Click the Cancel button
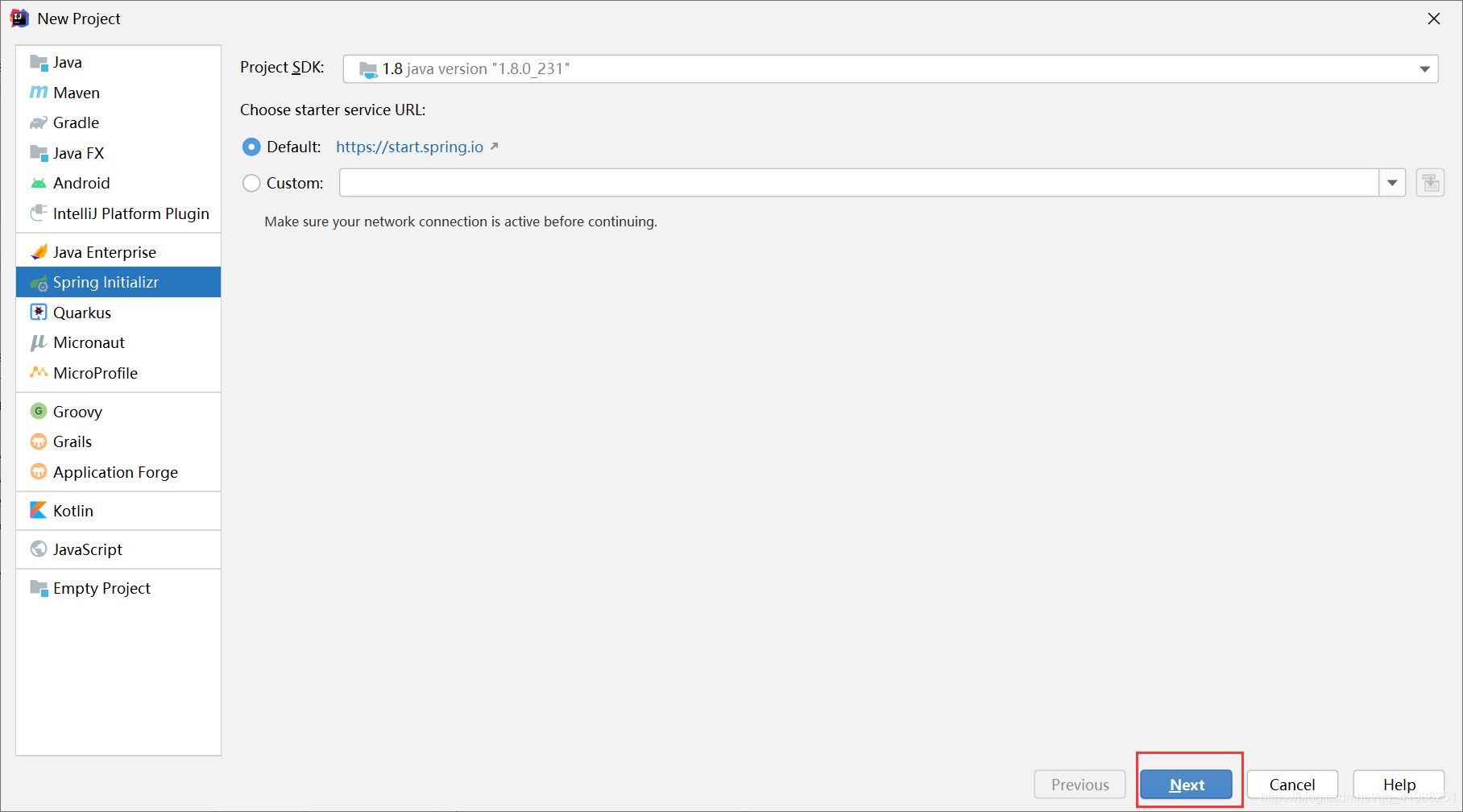 click(1292, 785)
